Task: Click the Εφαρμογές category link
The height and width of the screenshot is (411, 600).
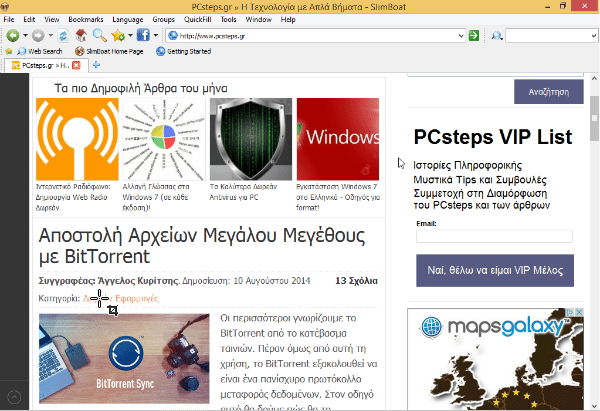Action: tap(137, 298)
